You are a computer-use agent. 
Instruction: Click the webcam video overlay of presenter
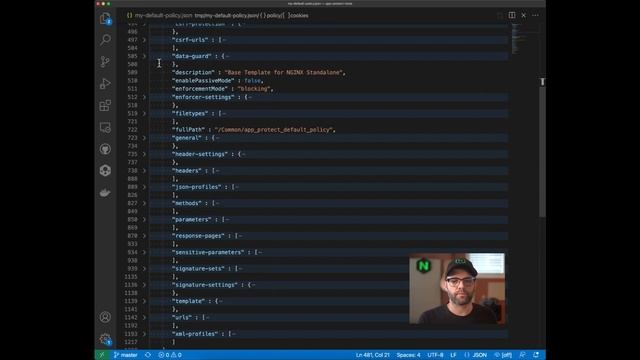[x=457, y=289]
